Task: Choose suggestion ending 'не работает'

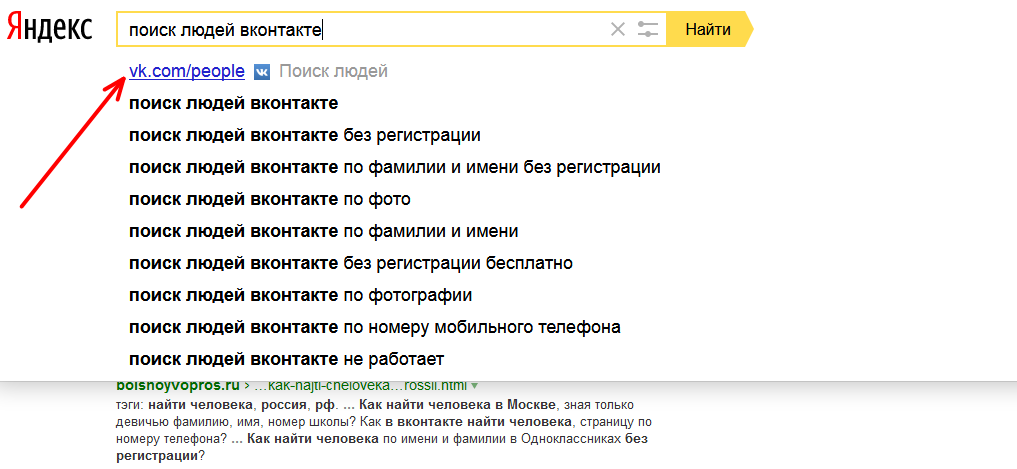Action: coord(286,359)
